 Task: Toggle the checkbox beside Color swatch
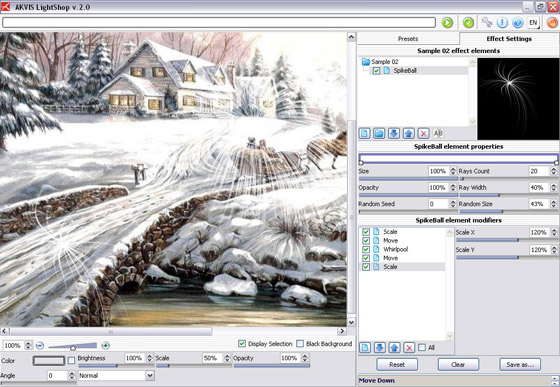(x=71, y=361)
